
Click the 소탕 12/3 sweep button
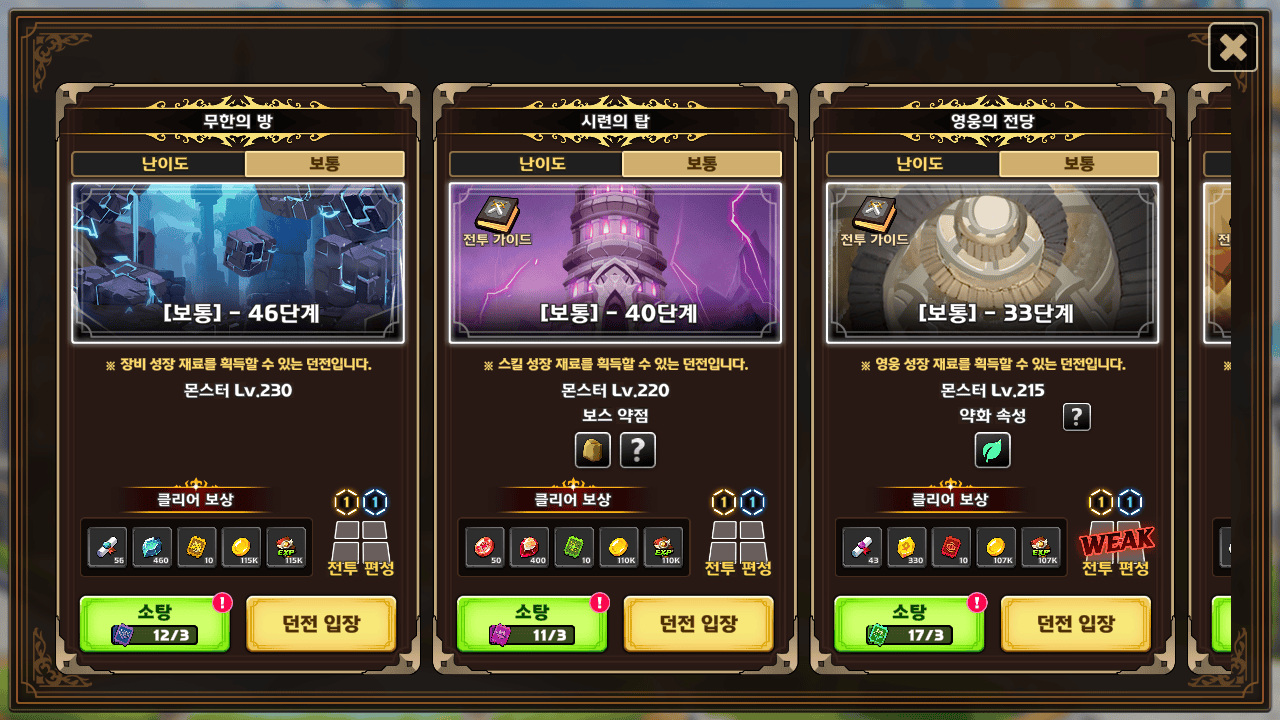(x=155, y=624)
